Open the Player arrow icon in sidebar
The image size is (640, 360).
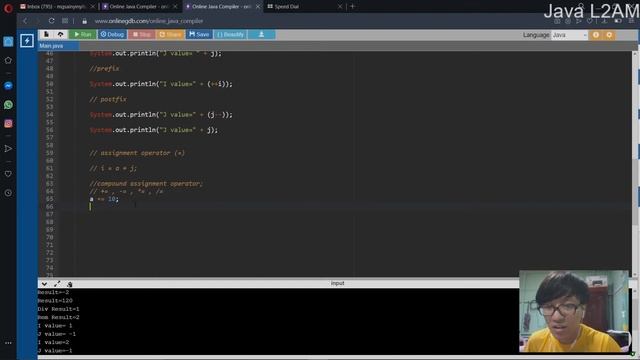(8, 149)
